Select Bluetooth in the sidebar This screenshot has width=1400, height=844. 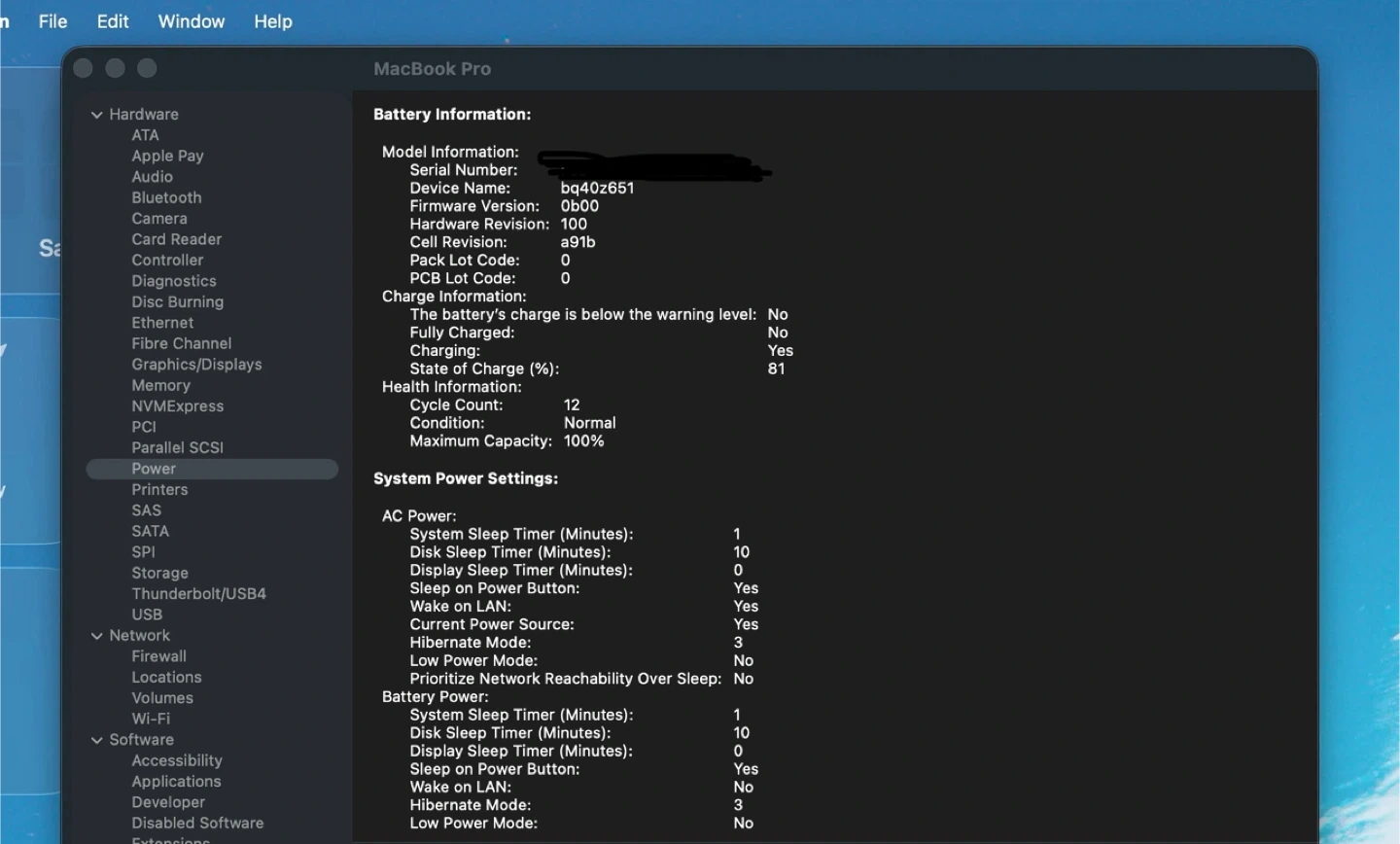[x=166, y=197]
